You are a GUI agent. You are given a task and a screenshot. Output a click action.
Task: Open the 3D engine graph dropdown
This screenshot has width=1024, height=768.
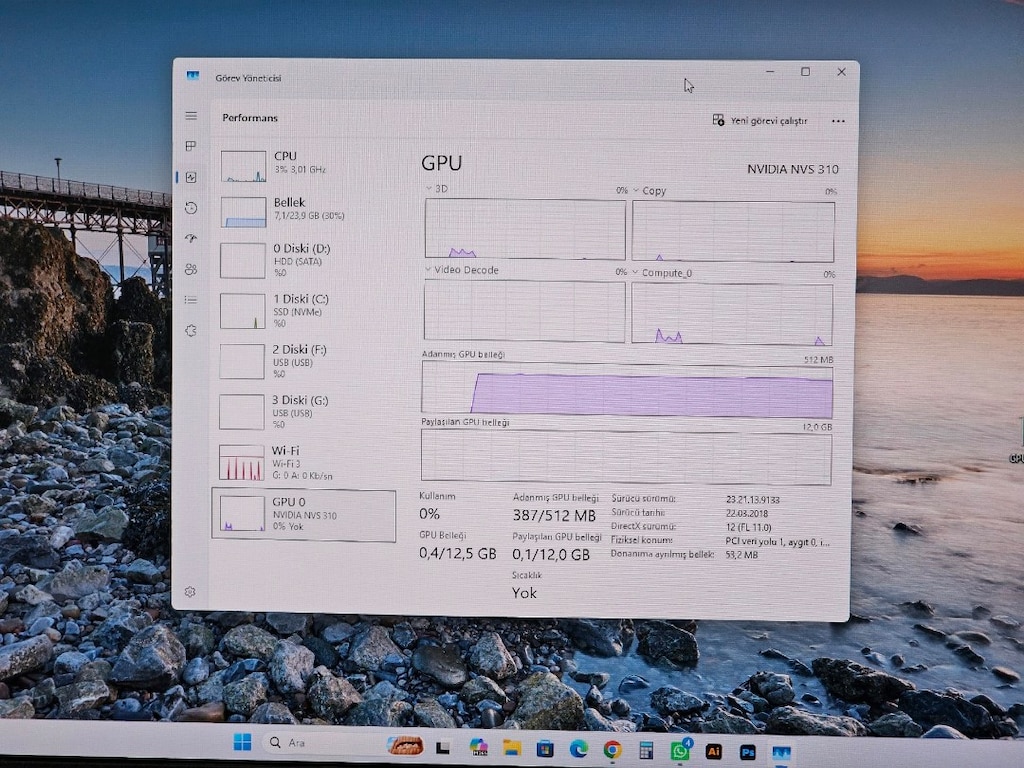(x=437, y=189)
